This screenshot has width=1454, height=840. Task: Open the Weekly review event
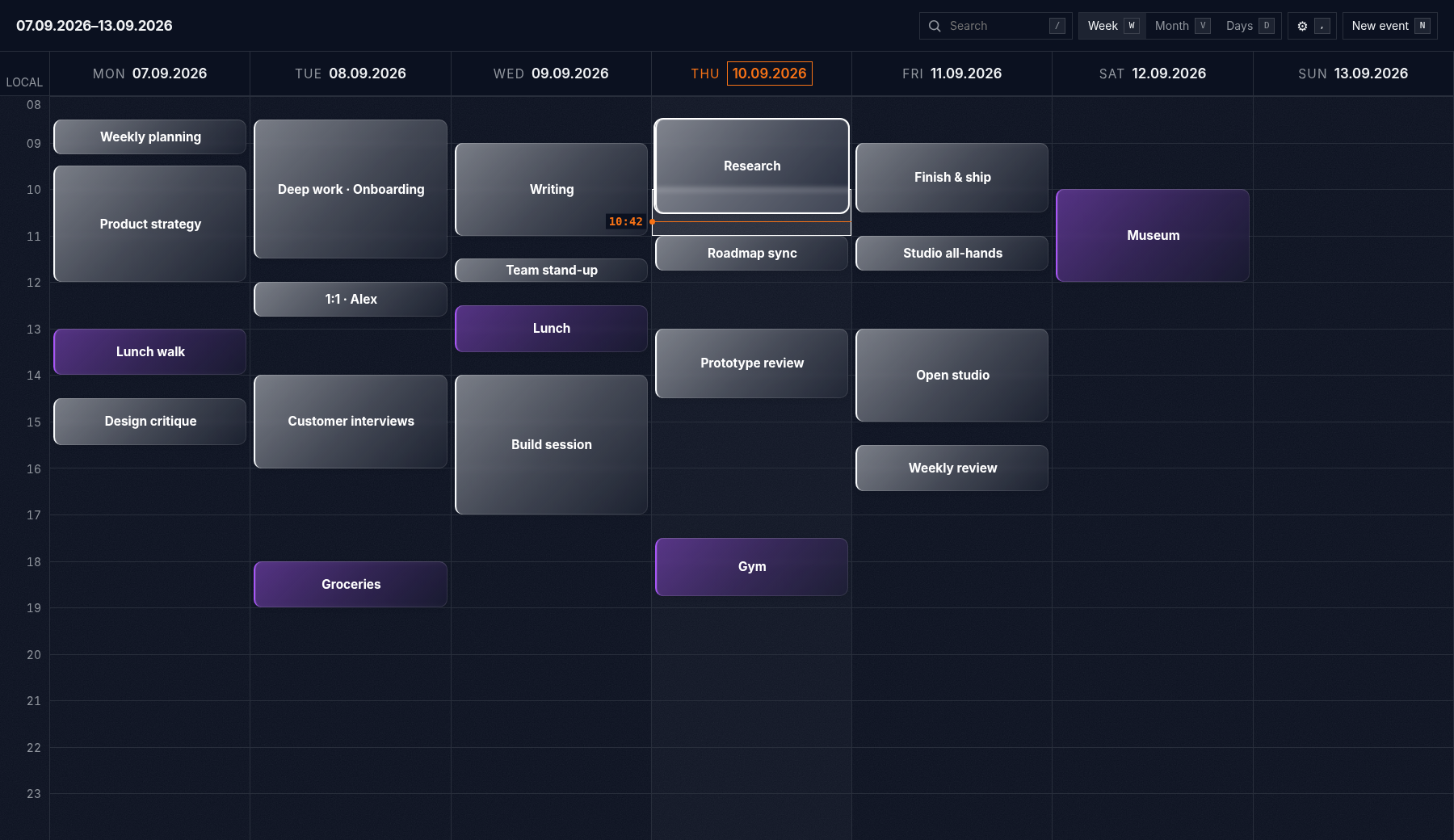952,468
